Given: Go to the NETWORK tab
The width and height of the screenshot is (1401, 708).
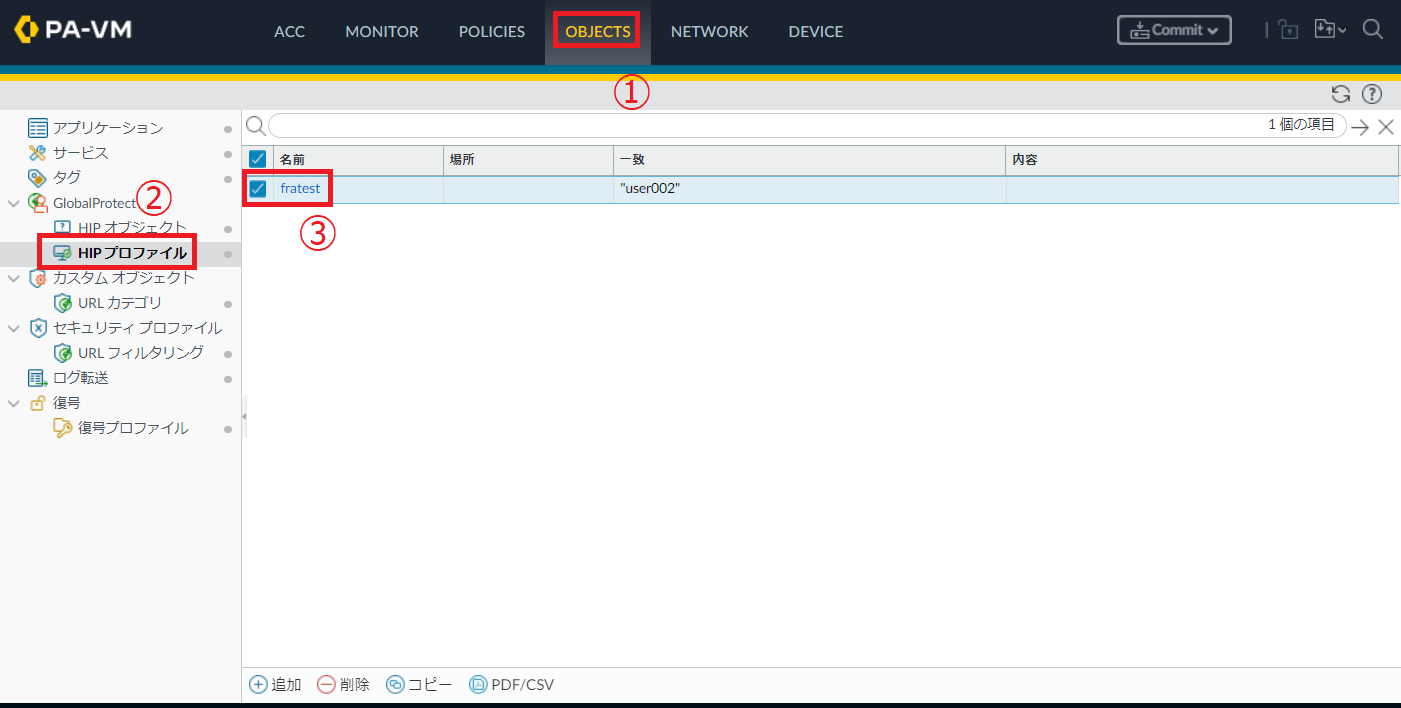Looking at the screenshot, I should pos(709,32).
